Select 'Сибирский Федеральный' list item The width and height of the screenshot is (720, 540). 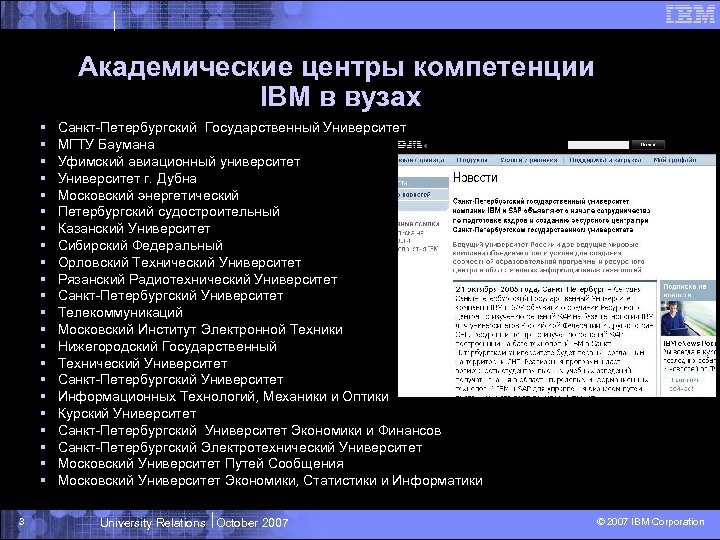(x=140, y=245)
